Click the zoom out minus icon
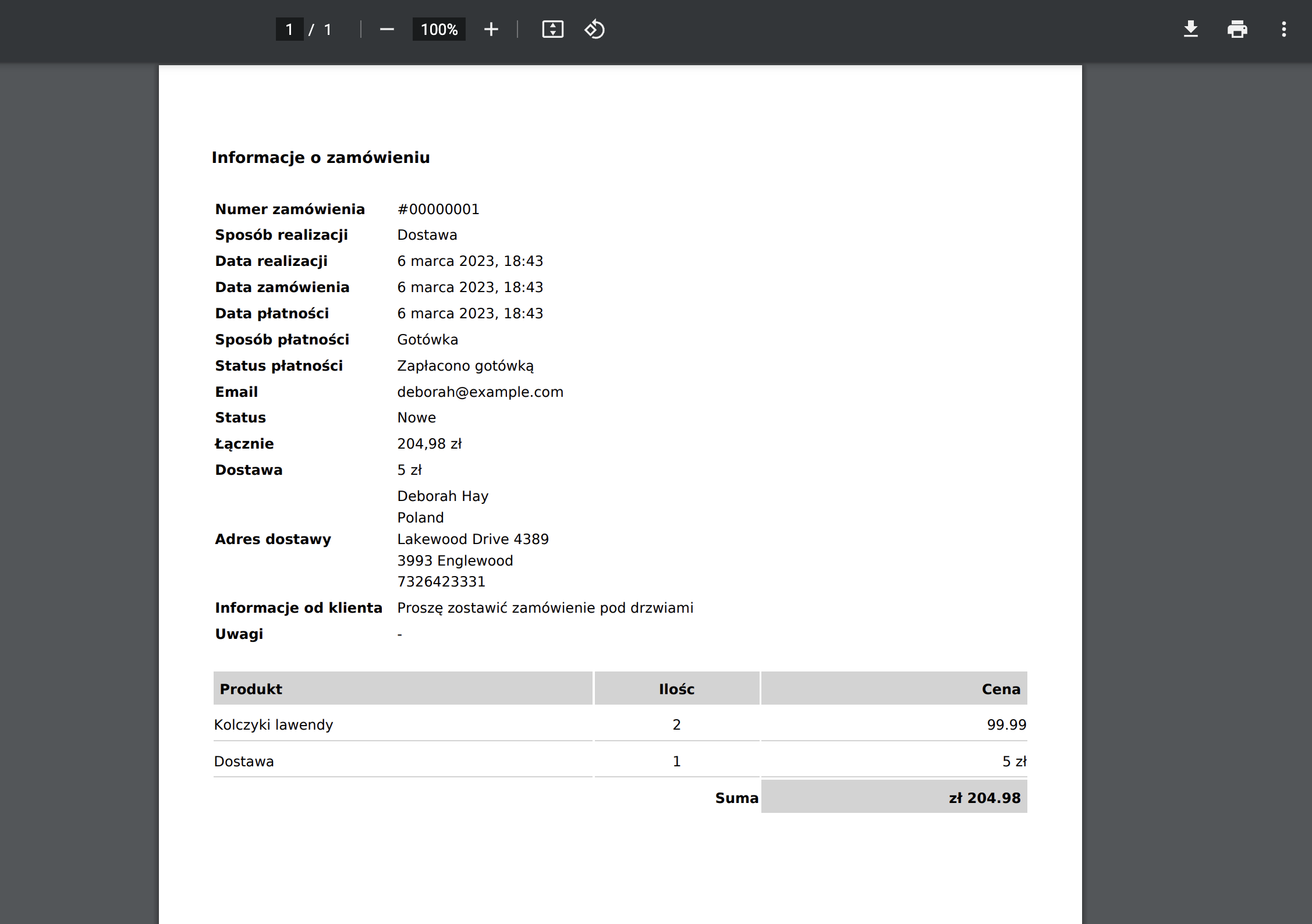 [386, 29]
